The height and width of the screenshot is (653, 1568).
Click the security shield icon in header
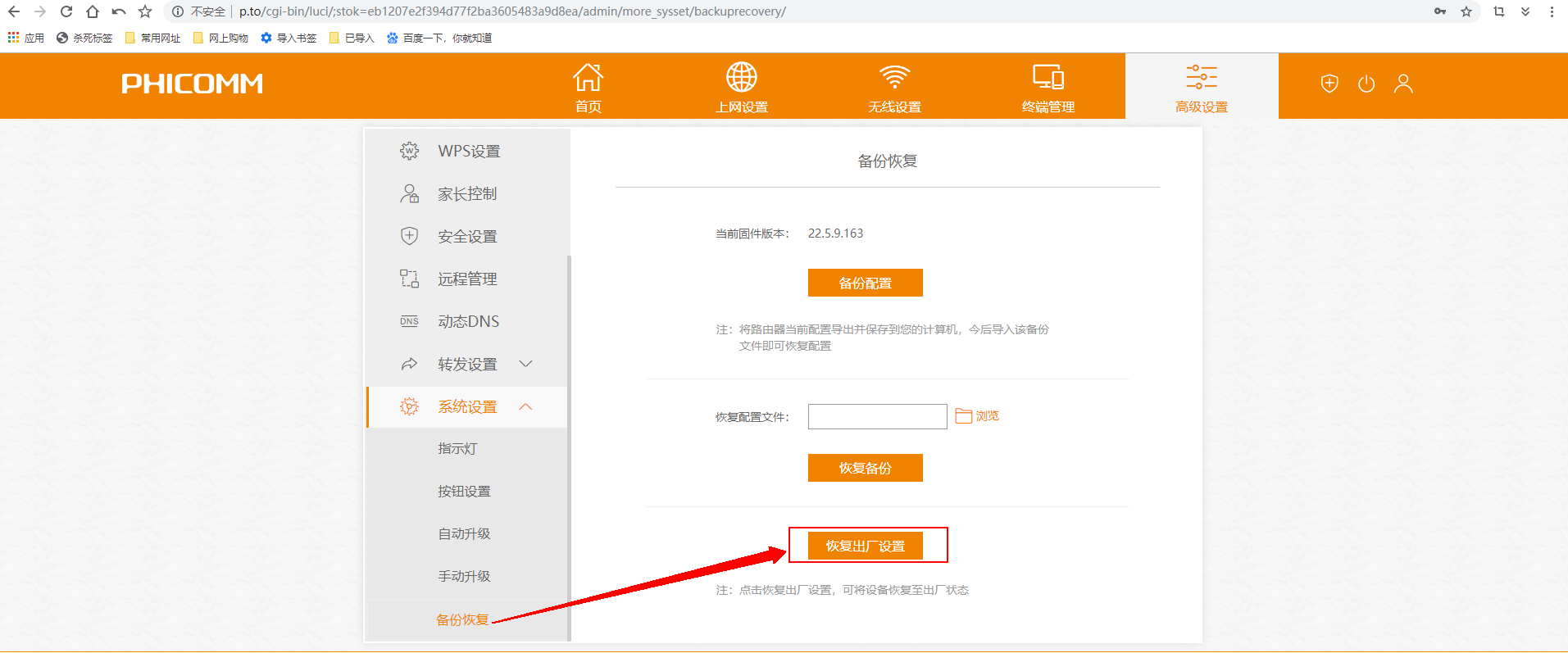click(x=1329, y=84)
